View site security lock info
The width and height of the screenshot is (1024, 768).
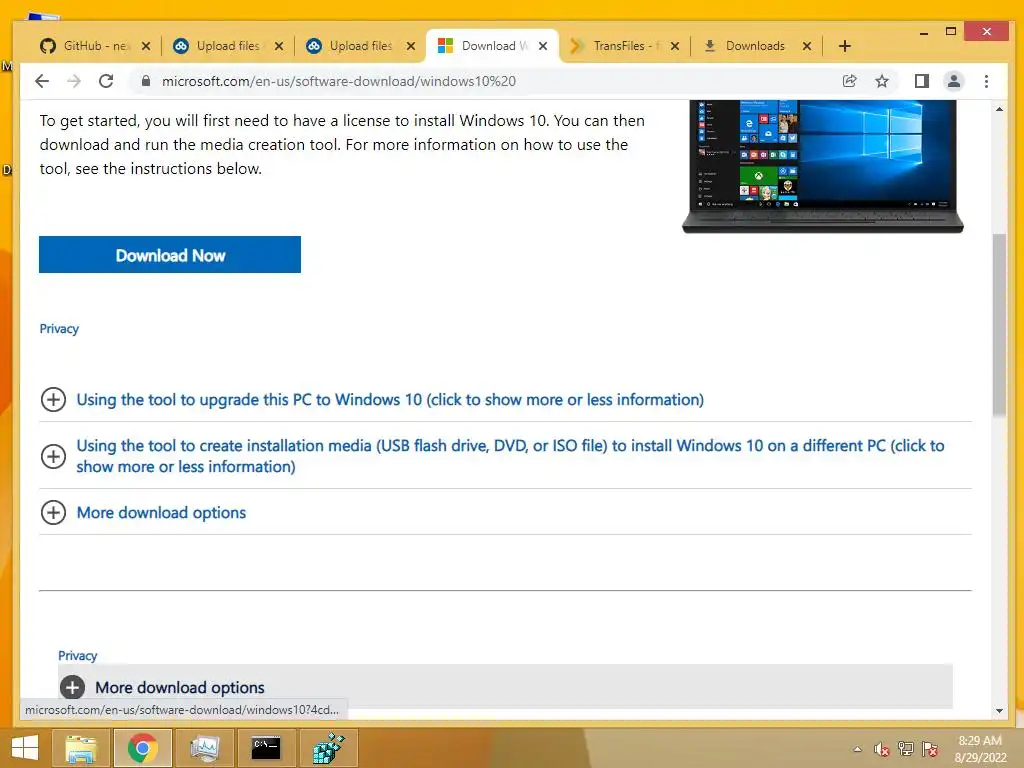[146, 81]
